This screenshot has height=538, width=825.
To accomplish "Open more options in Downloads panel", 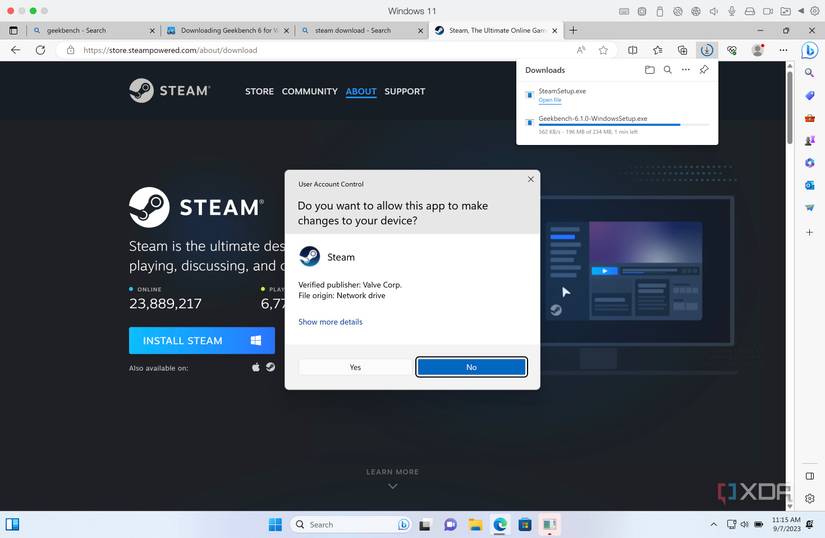I will click(686, 69).
